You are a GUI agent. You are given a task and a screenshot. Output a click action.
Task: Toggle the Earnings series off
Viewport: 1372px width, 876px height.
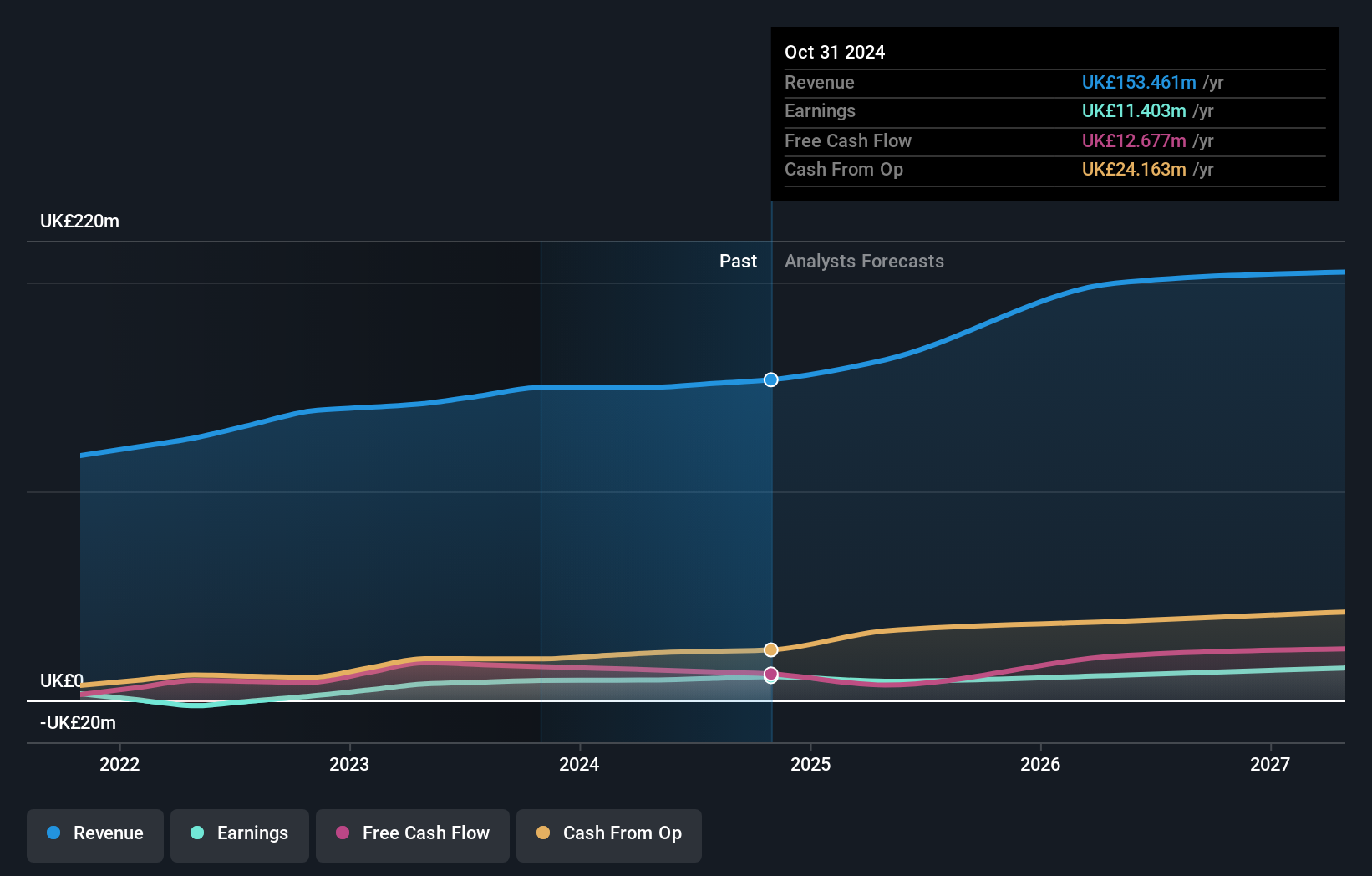point(240,835)
